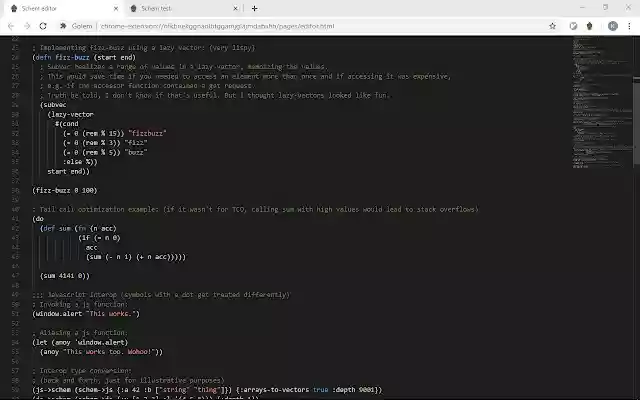Viewport: 640px width, 400px height.
Task: Click the editor's vertical scrollbar thumb
Action: pyautogui.click(x=636, y=121)
